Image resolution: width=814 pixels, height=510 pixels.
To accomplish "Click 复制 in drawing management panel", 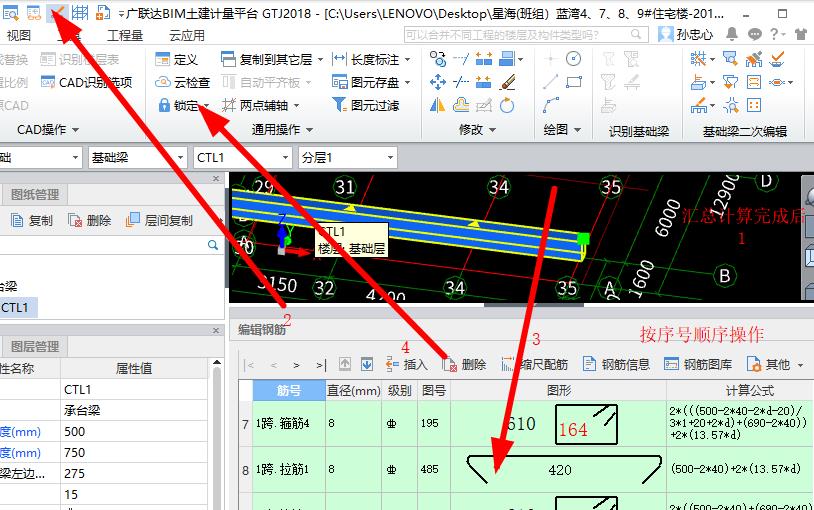I will point(32,221).
